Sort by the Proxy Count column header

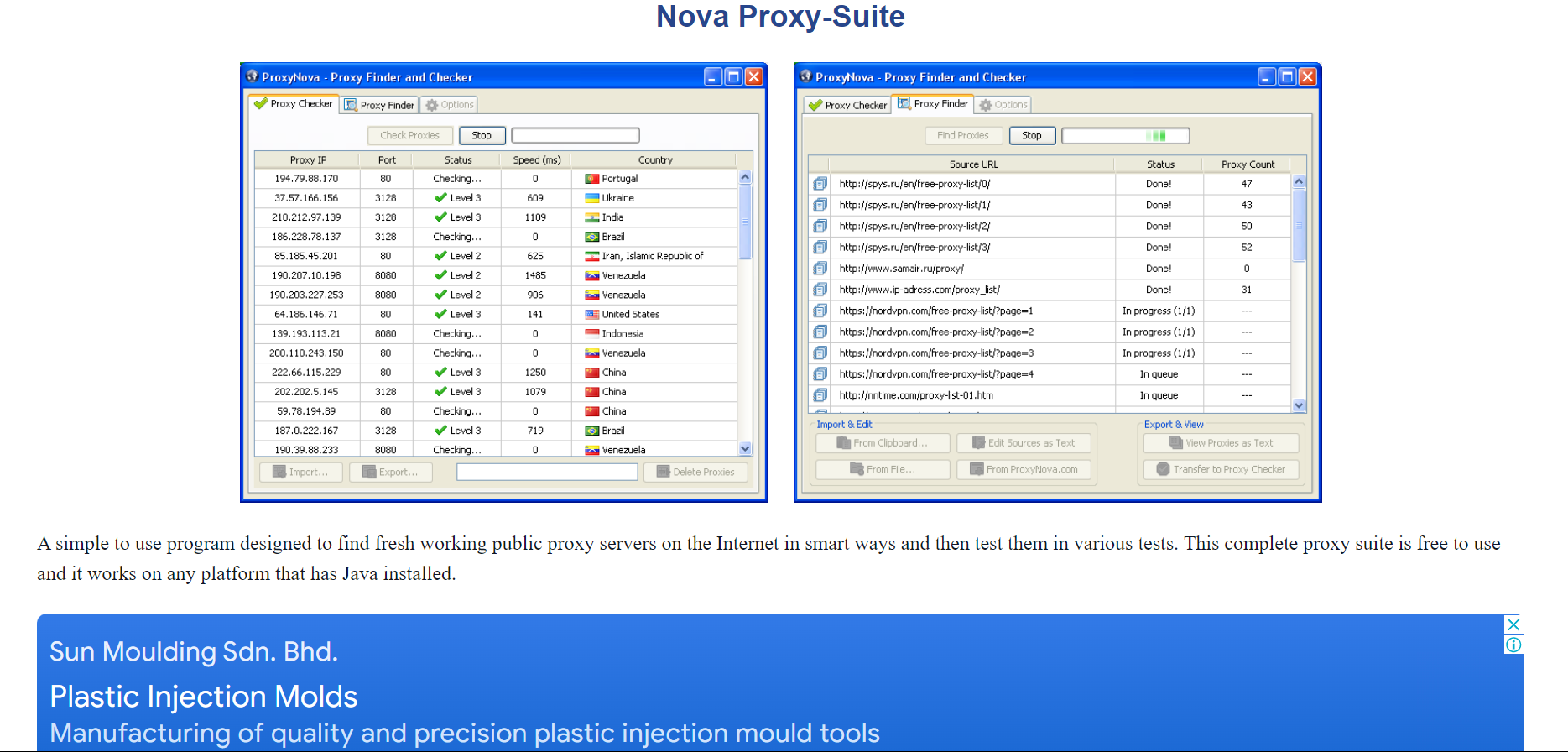(1248, 164)
